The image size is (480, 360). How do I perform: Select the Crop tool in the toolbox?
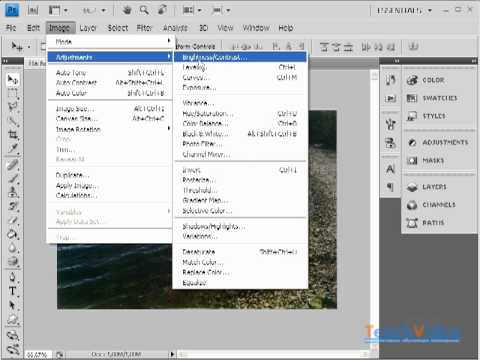point(13,135)
